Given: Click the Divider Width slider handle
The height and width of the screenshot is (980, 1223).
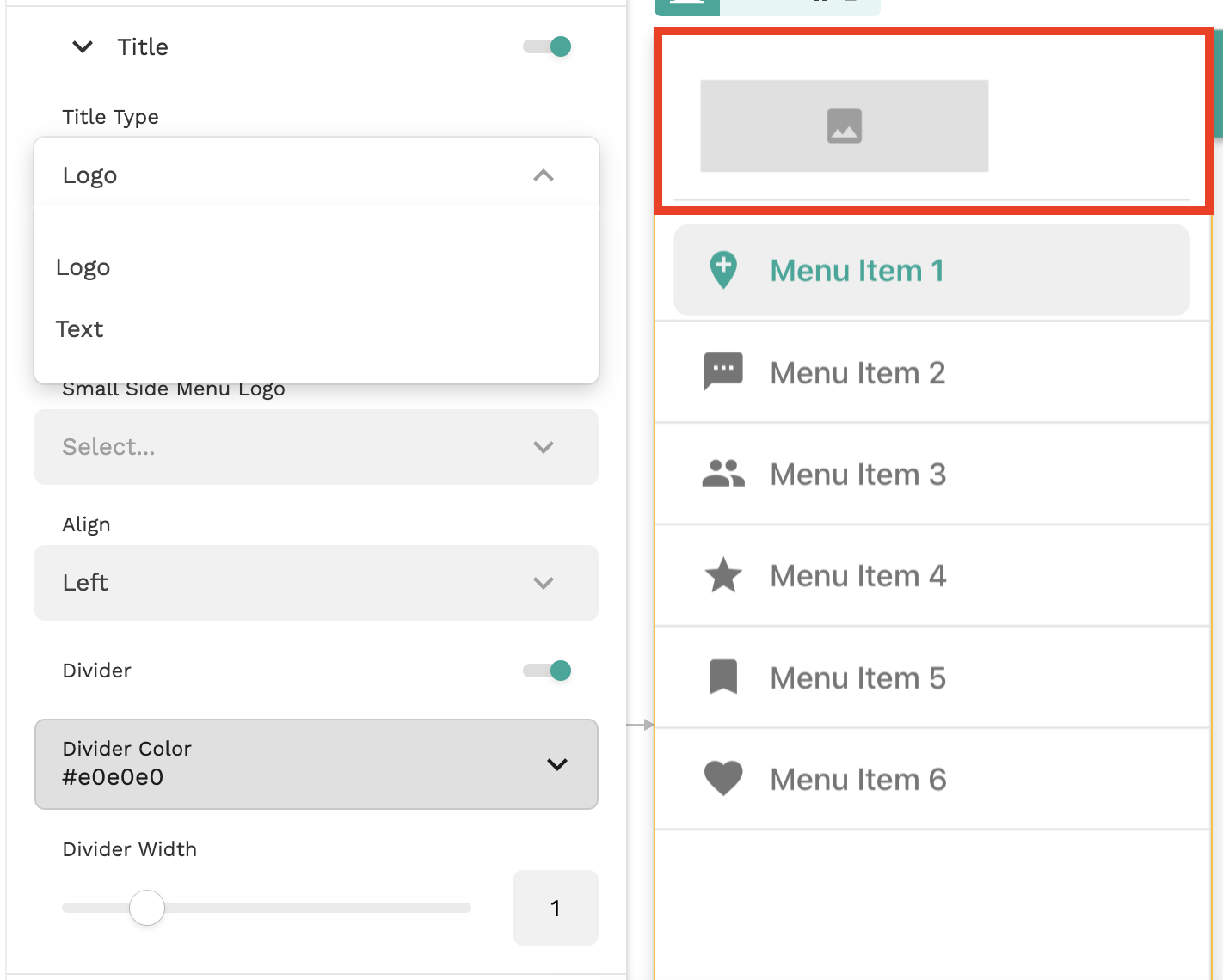Looking at the screenshot, I should [147, 908].
